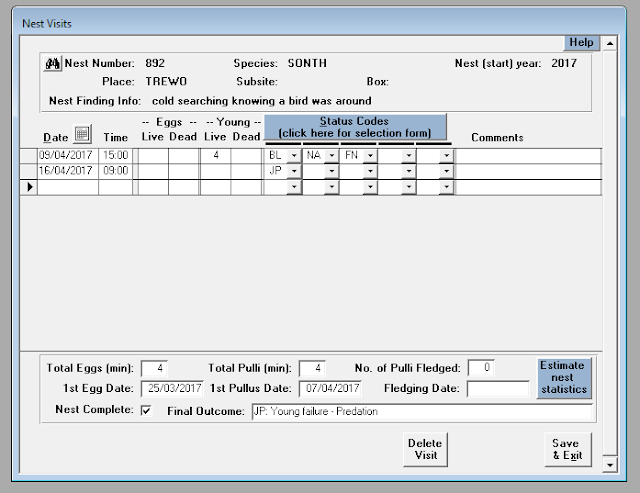Open the BL status code dropdown
The height and width of the screenshot is (493, 640).
click(294, 155)
